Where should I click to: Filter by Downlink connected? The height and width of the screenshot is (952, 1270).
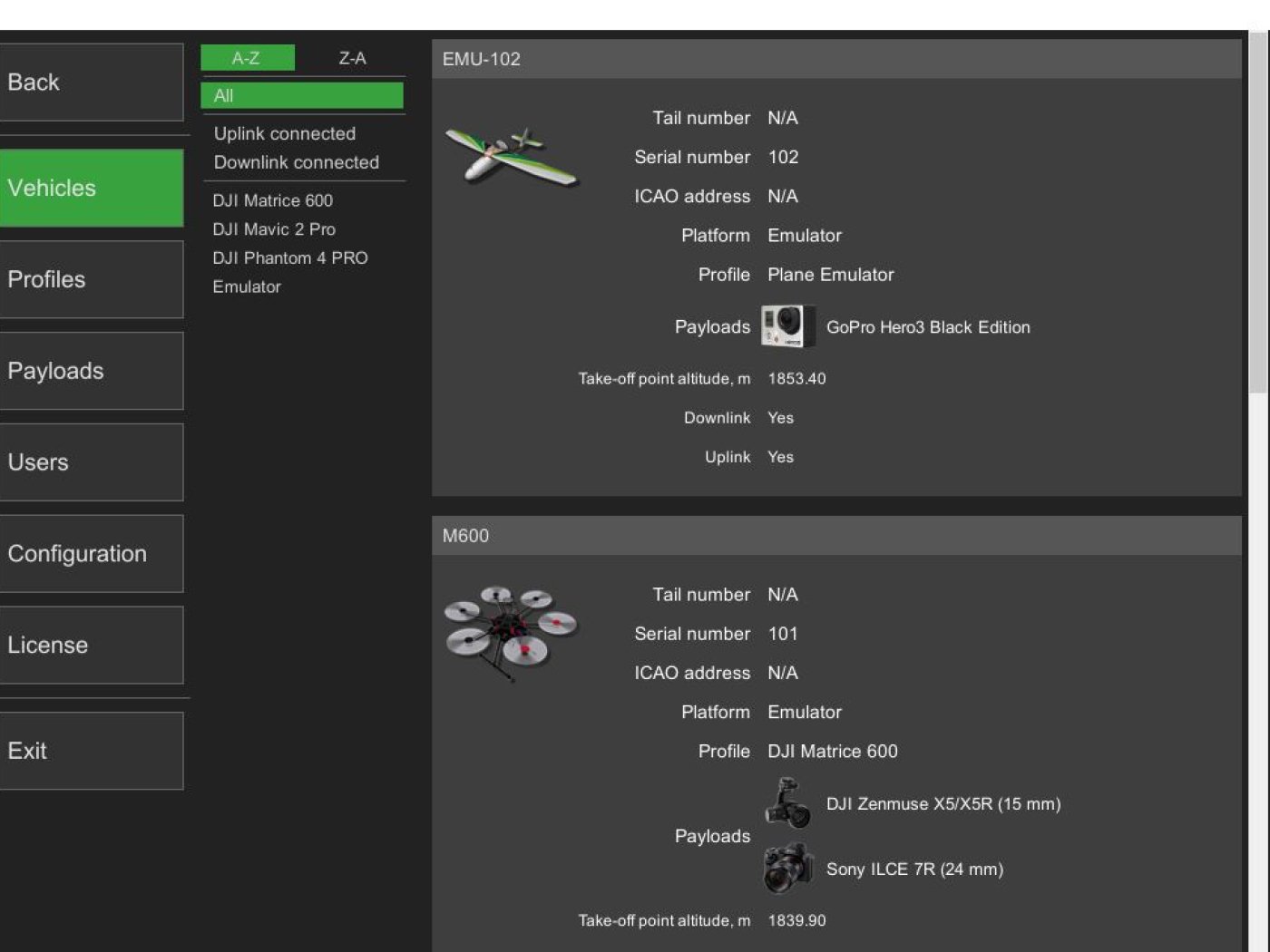(x=296, y=162)
